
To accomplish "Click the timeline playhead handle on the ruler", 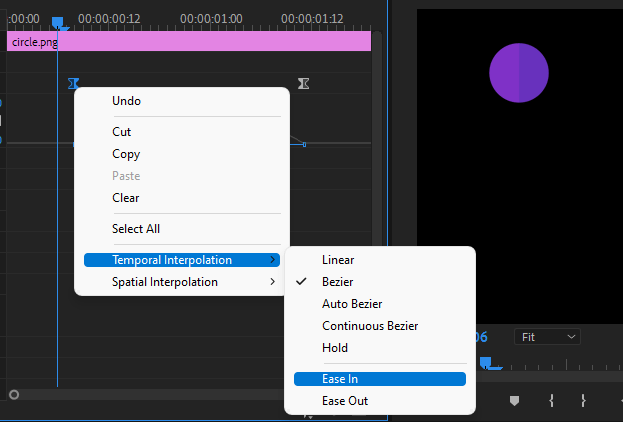I will pyautogui.click(x=58, y=23).
